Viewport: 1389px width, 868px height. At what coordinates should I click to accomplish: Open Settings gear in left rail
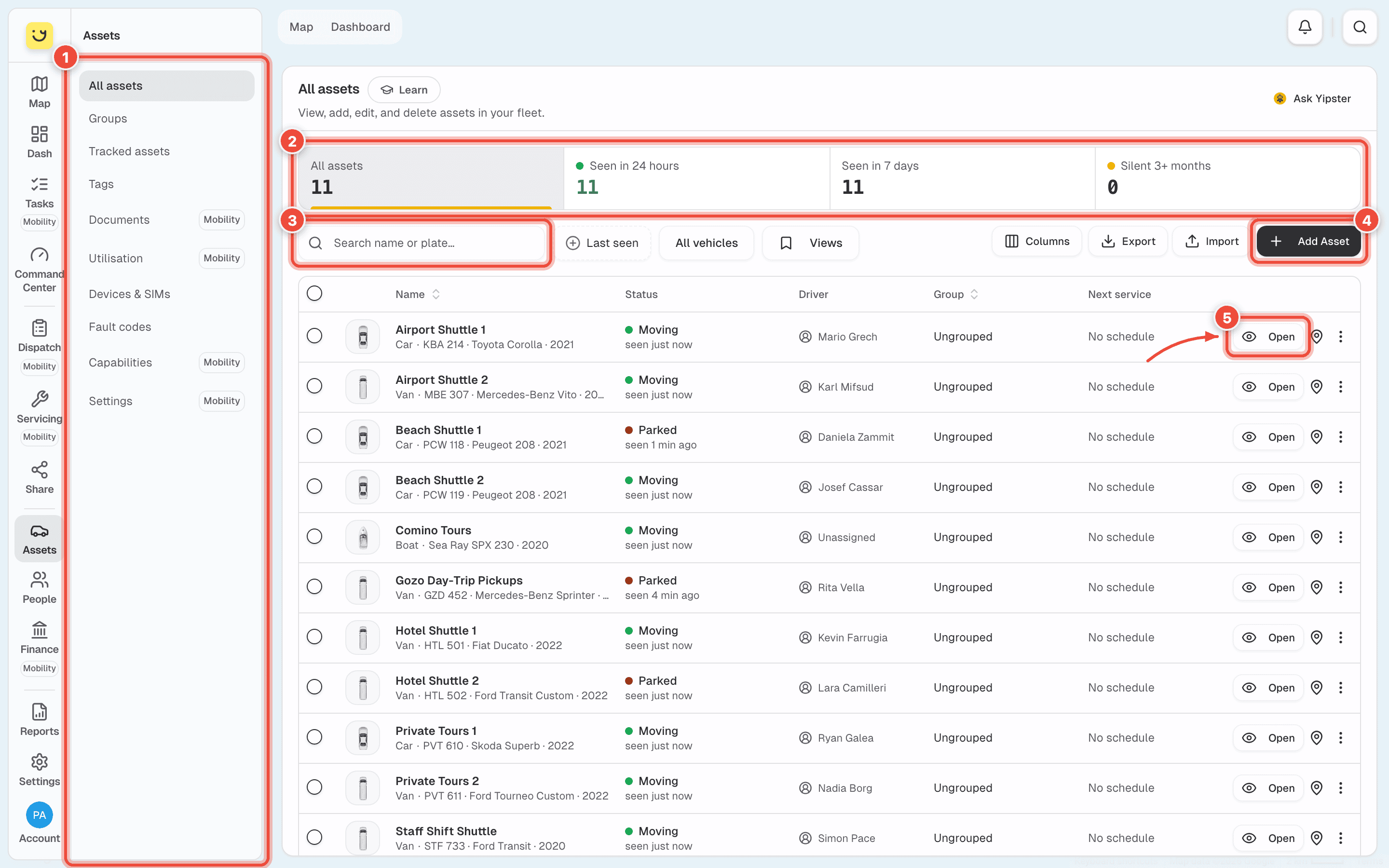(39, 762)
